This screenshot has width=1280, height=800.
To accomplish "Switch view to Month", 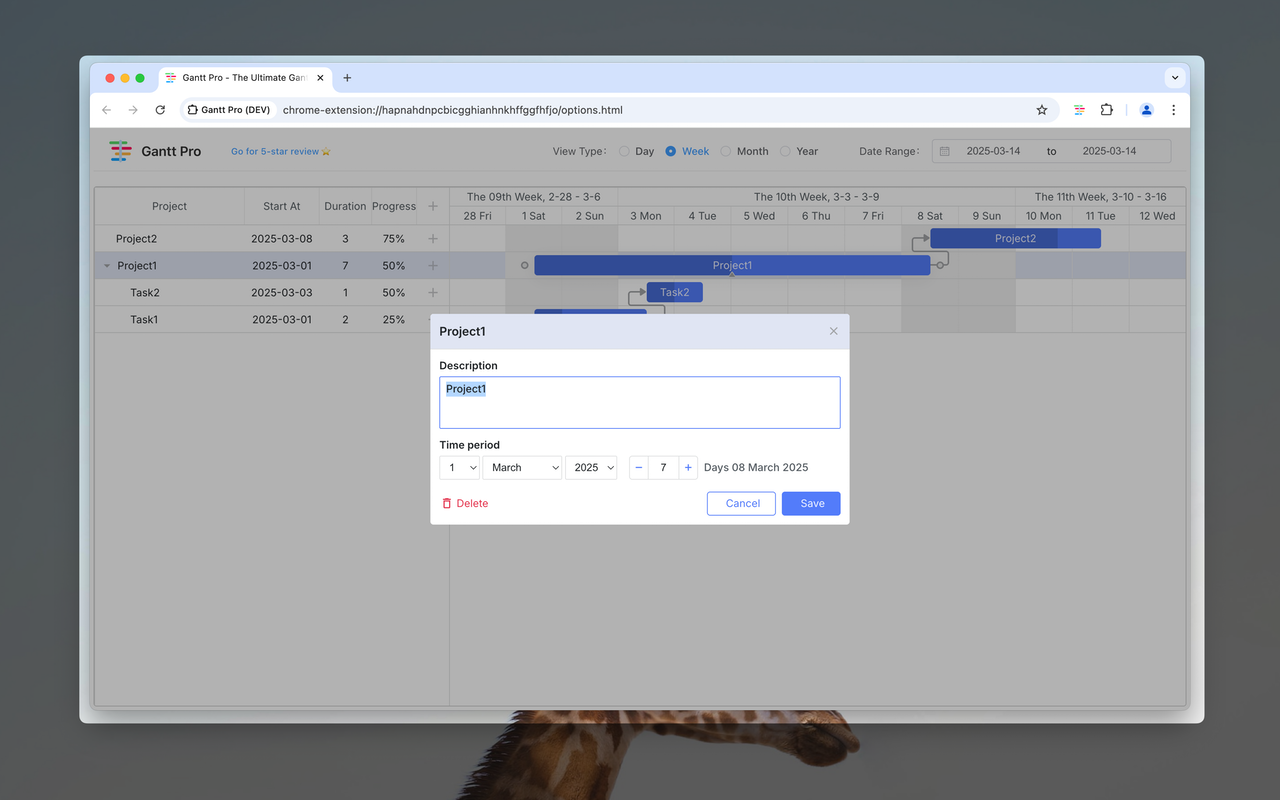I will 725,151.
